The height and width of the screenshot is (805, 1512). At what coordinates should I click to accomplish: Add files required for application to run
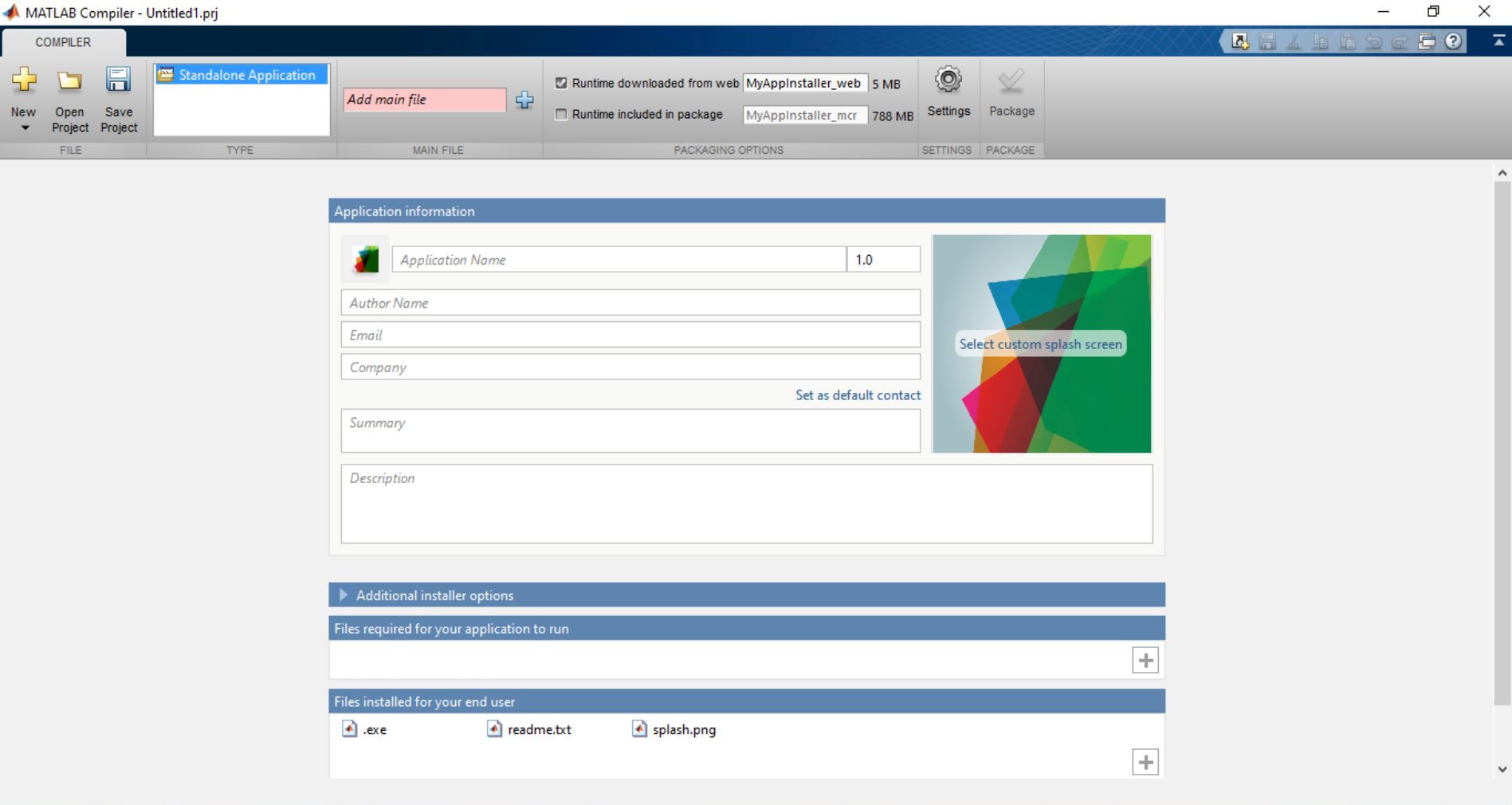pos(1145,660)
